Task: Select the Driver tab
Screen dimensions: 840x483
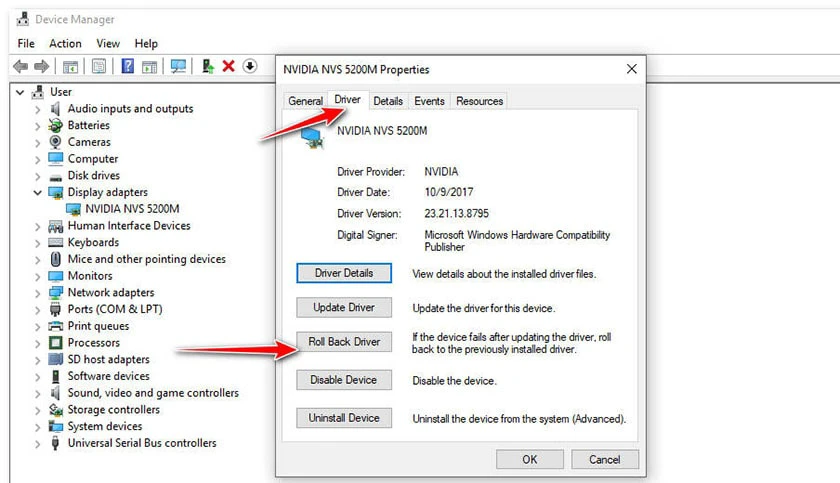Action: (x=347, y=100)
